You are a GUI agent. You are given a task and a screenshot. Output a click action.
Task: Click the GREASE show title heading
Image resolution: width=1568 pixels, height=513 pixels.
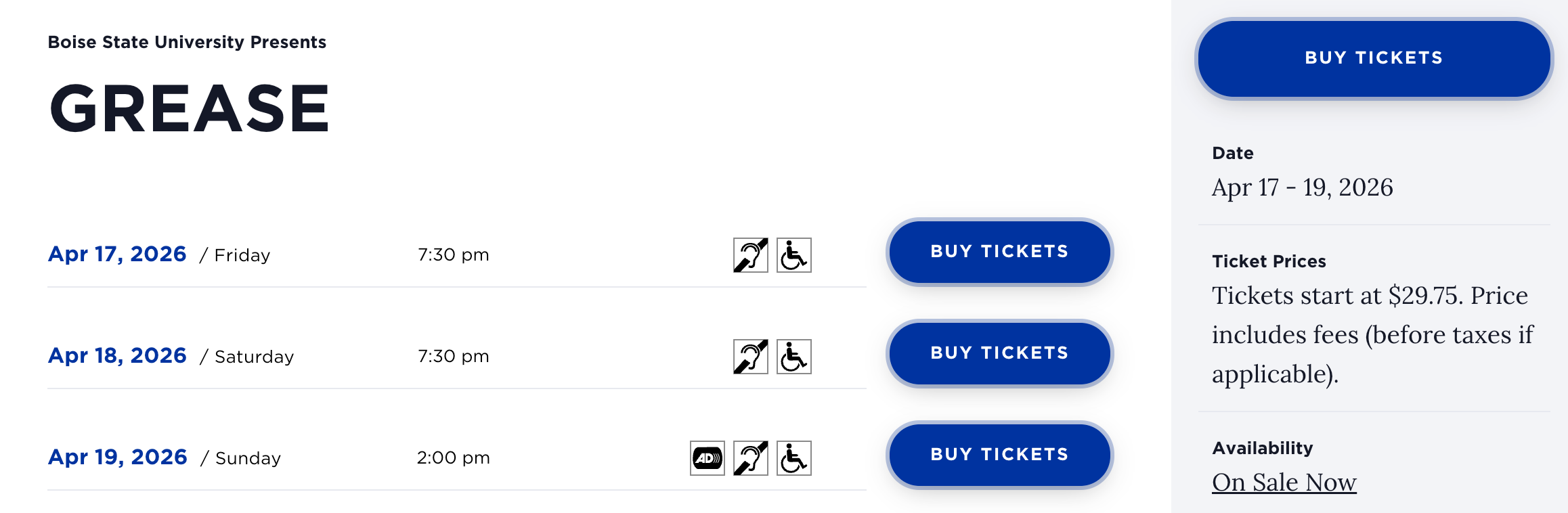tap(189, 108)
